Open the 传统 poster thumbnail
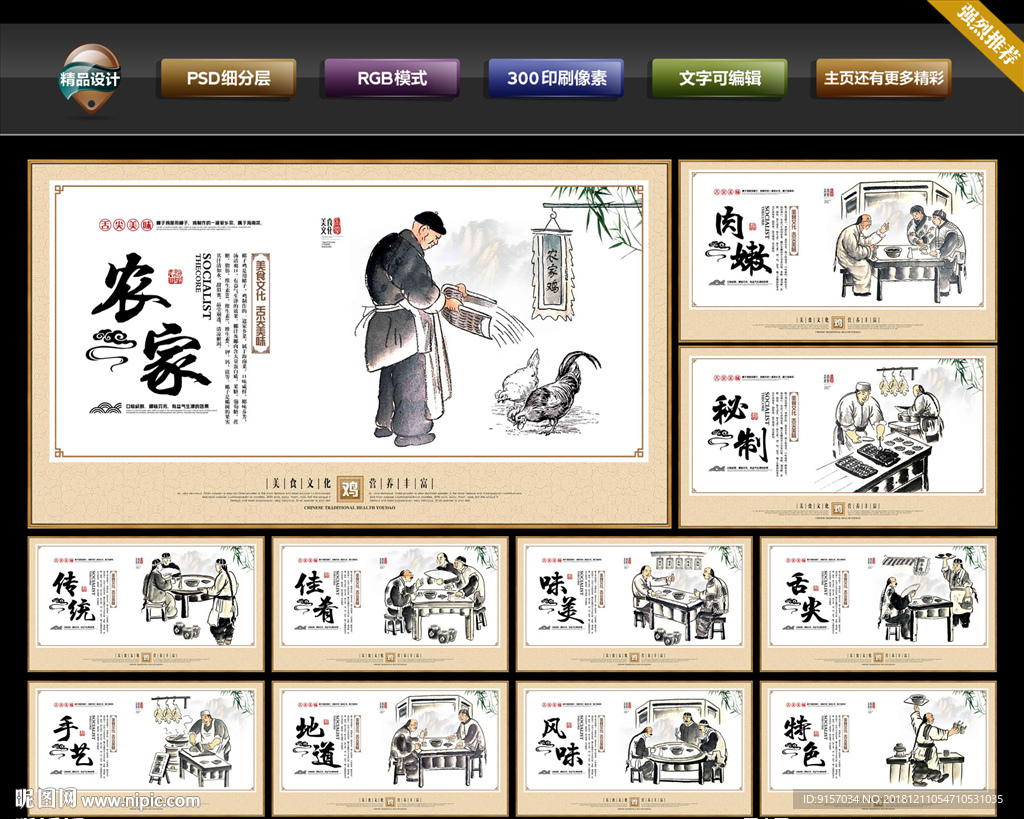 (146, 604)
